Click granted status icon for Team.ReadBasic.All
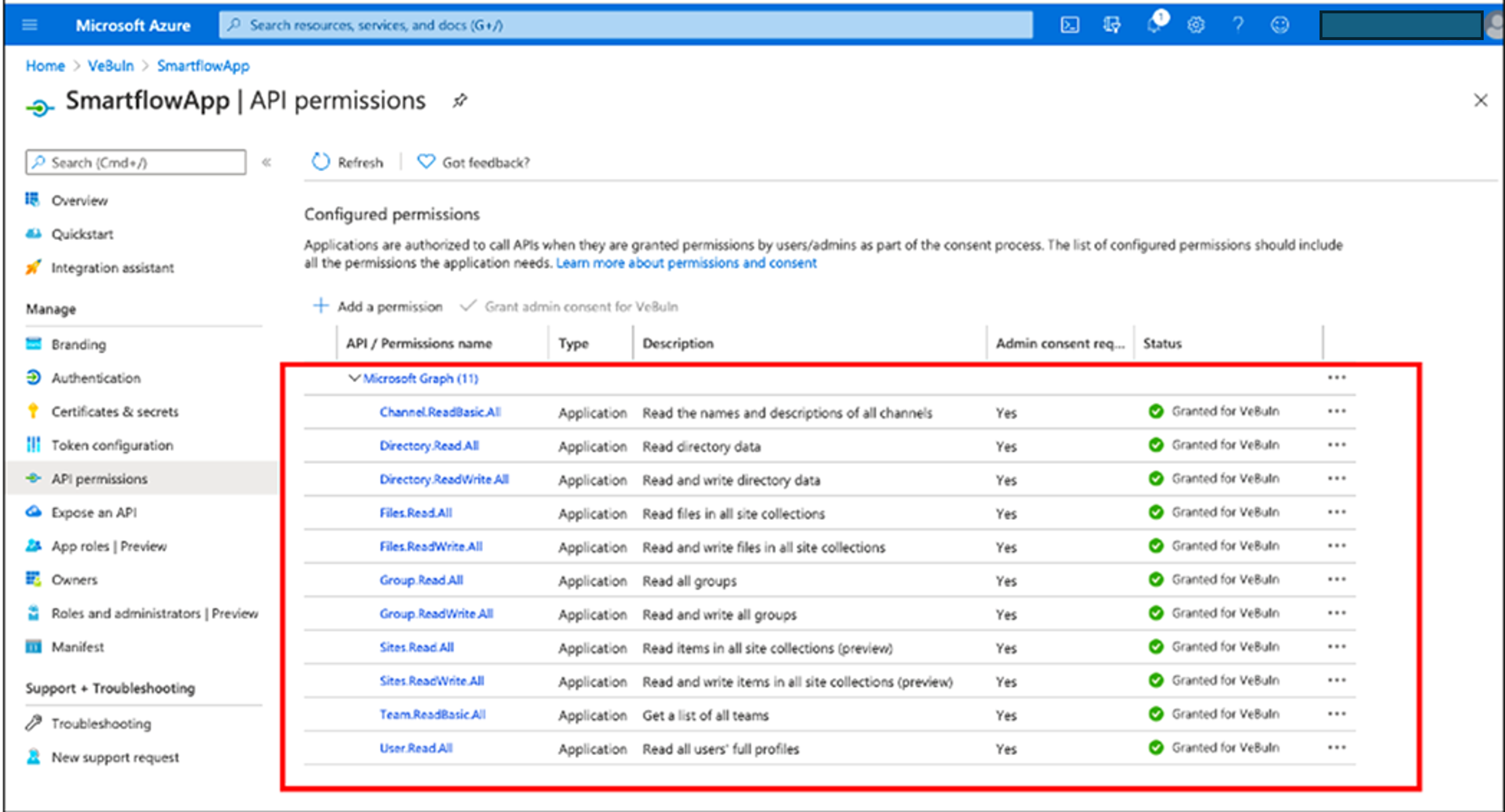The height and width of the screenshot is (812, 1505). click(x=1156, y=713)
